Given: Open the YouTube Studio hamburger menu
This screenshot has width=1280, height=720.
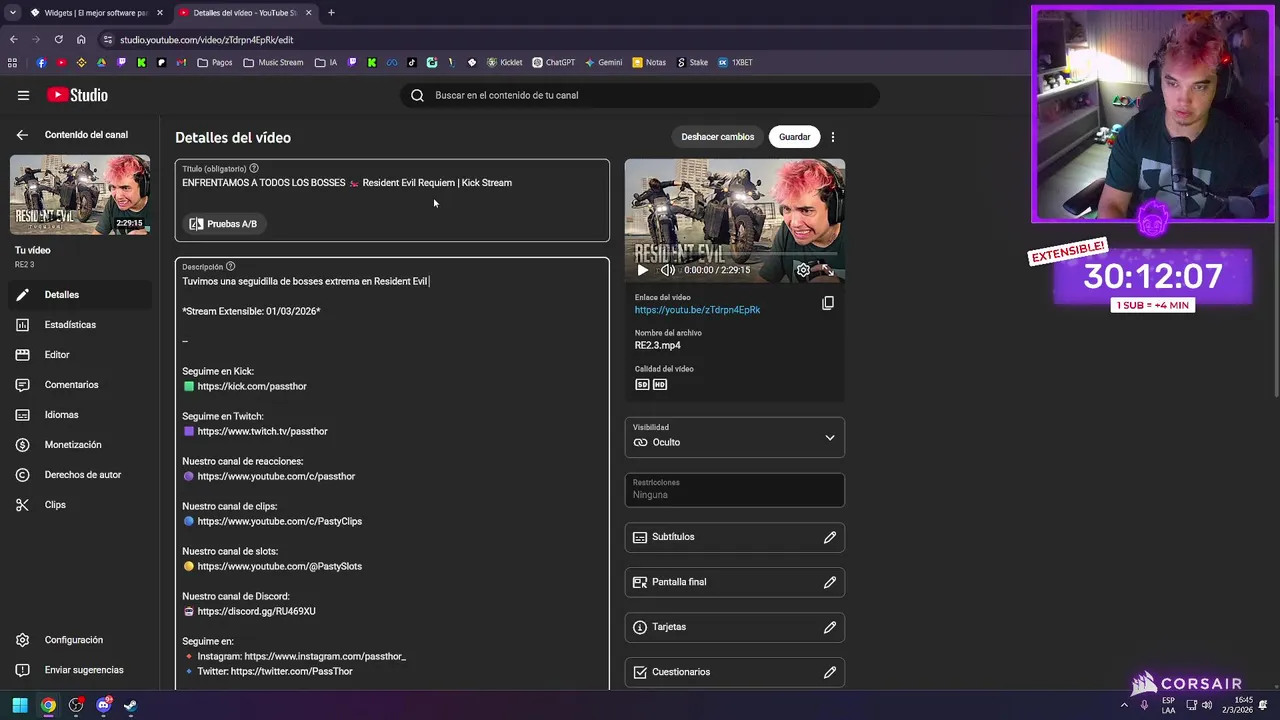Looking at the screenshot, I should click(23, 95).
